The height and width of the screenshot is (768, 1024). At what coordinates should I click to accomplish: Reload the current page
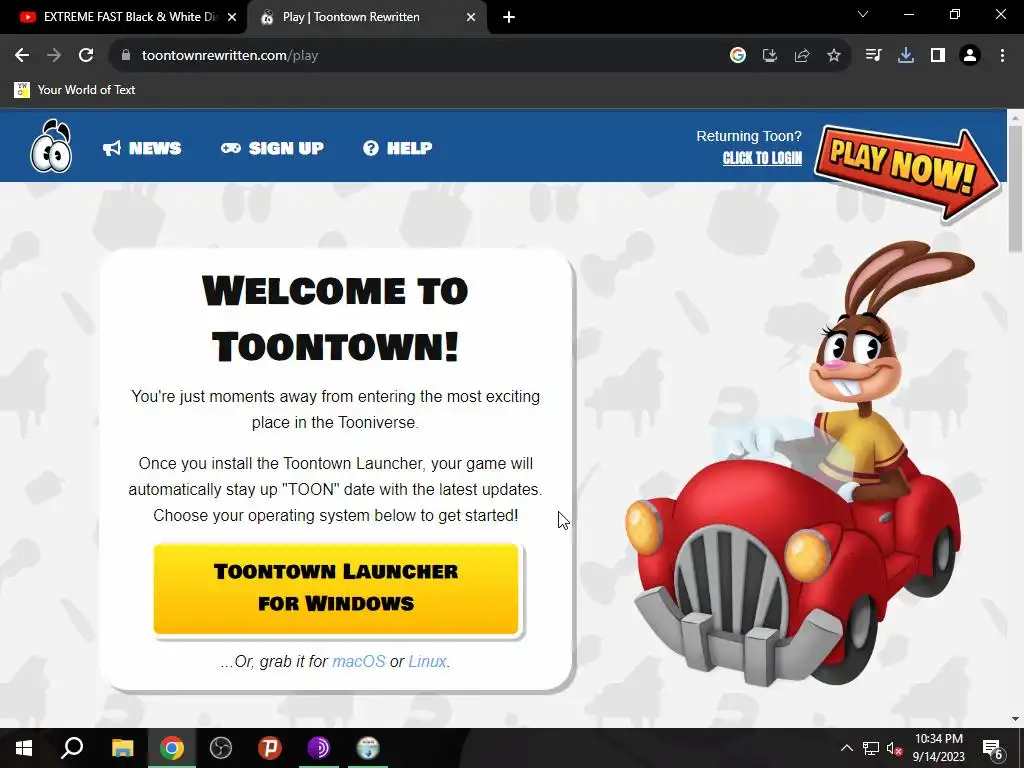point(86,56)
